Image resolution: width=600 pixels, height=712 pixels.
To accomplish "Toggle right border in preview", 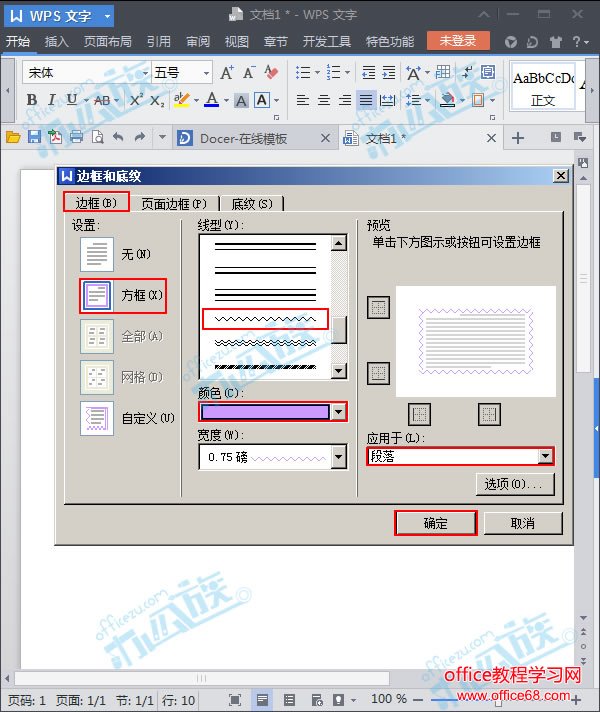I will tap(489, 414).
